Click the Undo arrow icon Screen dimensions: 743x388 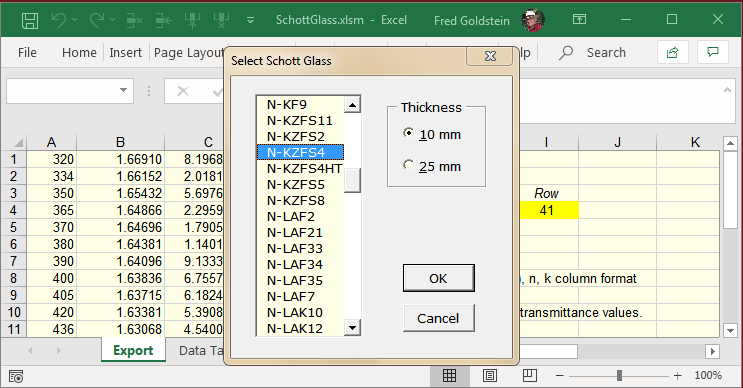(x=59, y=20)
